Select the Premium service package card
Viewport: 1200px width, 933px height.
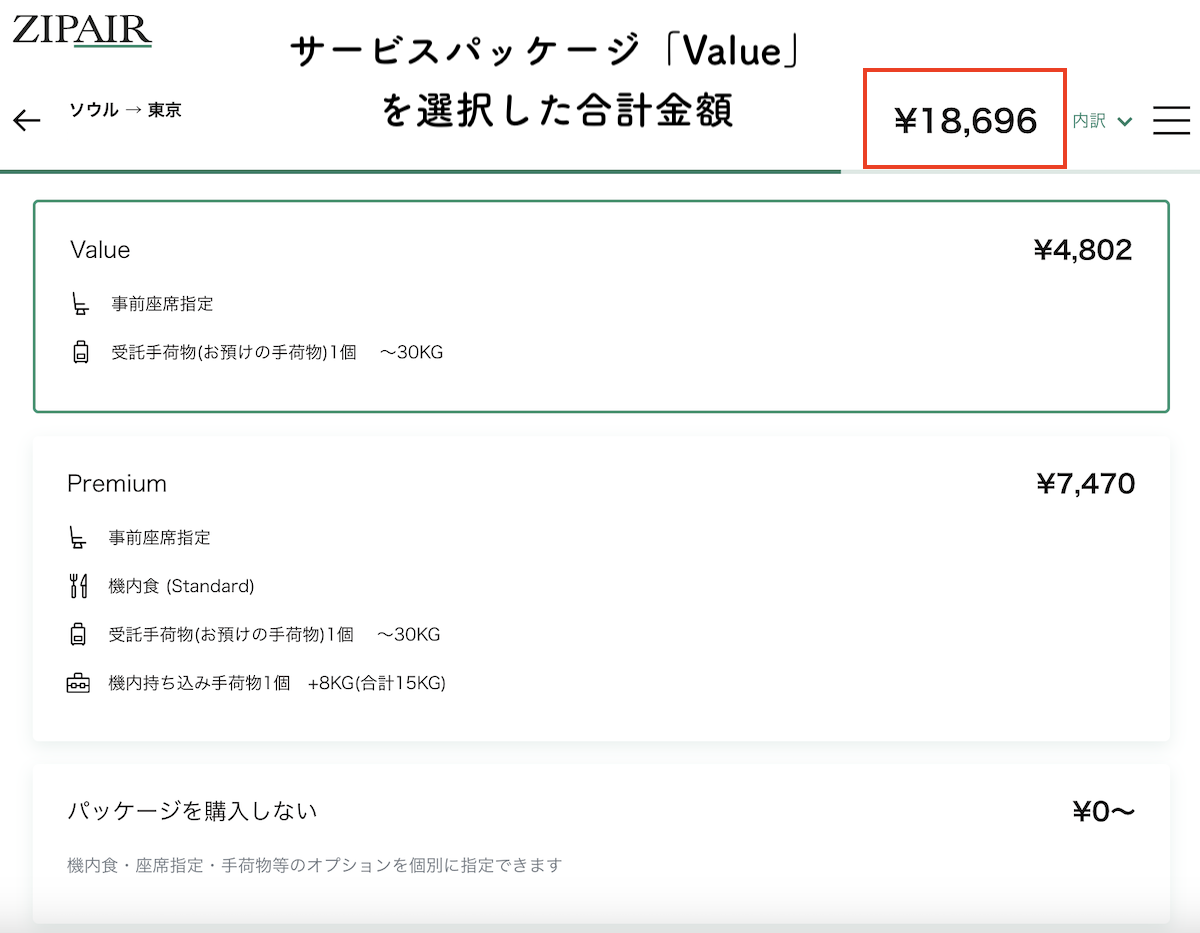click(600, 585)
